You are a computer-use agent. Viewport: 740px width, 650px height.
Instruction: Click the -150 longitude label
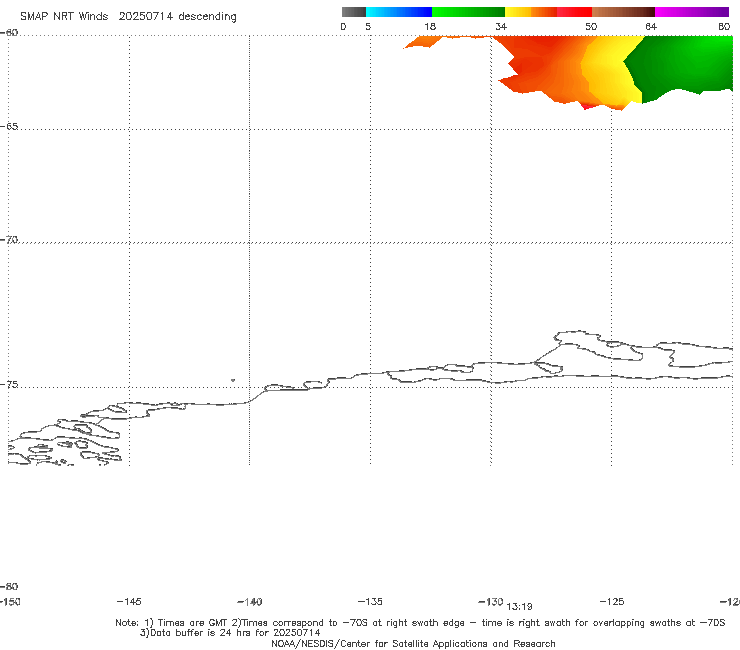click(10, 601)
